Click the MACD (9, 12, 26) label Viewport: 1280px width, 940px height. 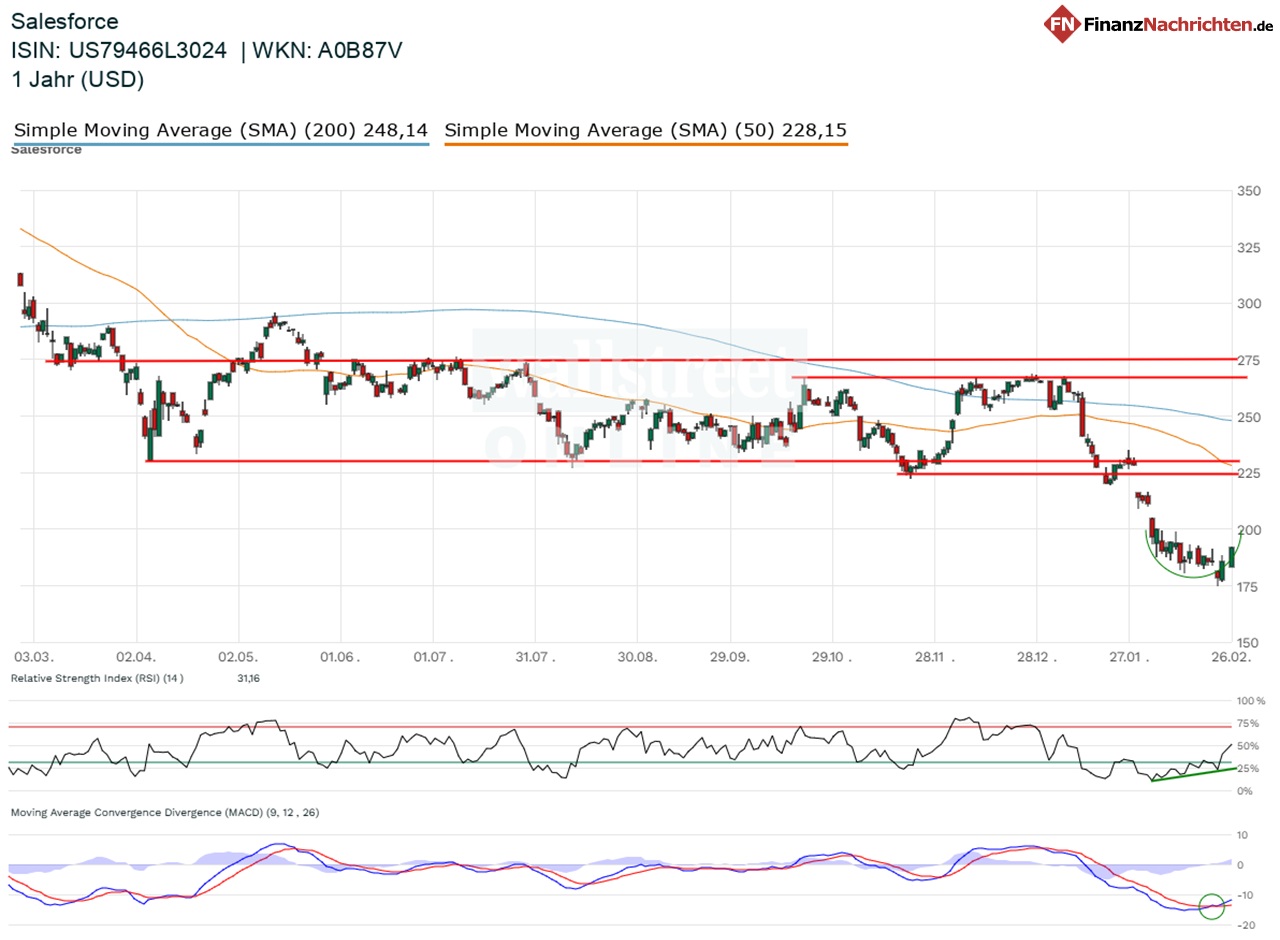(x=163, y=813)
